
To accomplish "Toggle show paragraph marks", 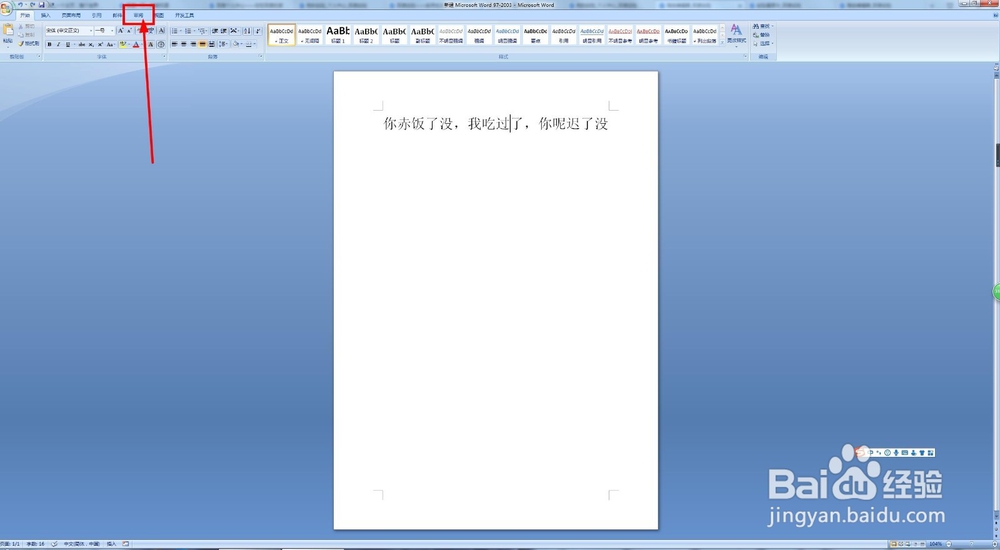I will [258, 31].
